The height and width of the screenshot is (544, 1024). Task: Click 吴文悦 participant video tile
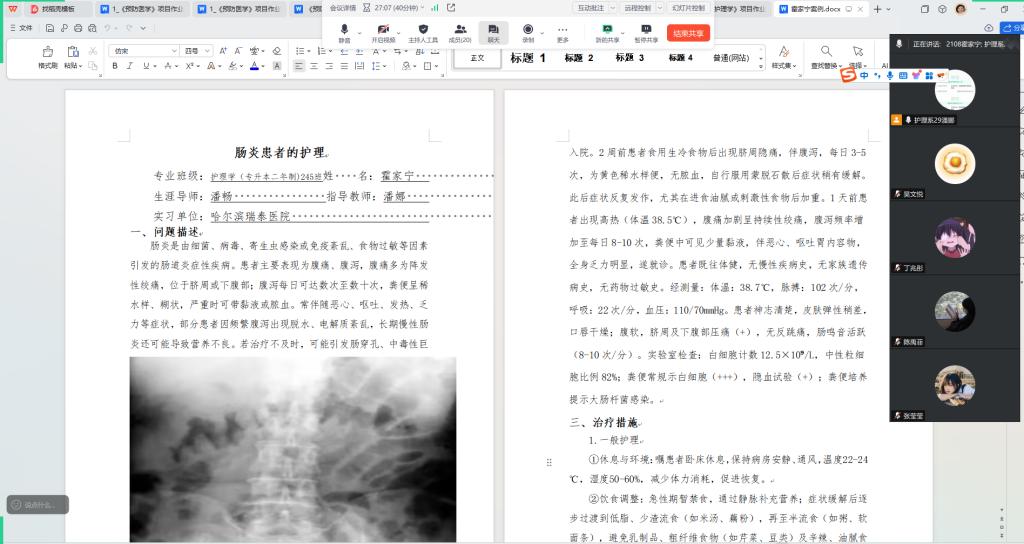pyautogui.click(x=954, y=163)
